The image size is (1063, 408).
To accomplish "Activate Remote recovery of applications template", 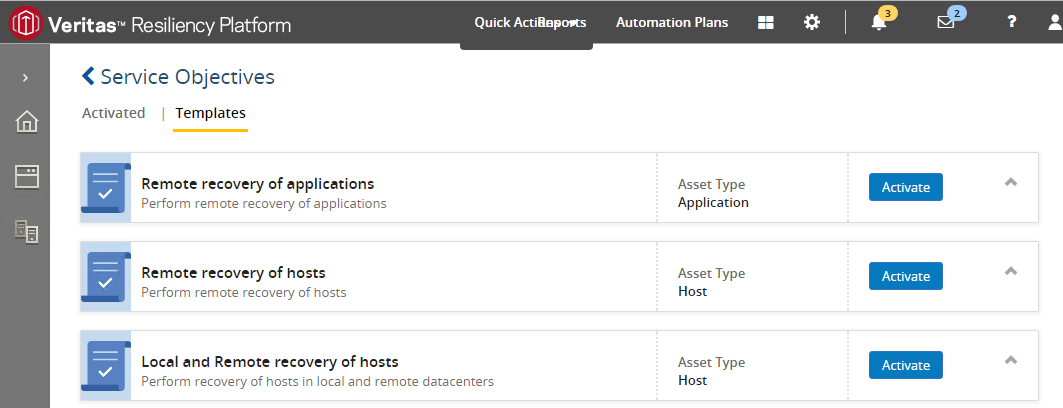I will pyautogui.click(x=906, y=187).
